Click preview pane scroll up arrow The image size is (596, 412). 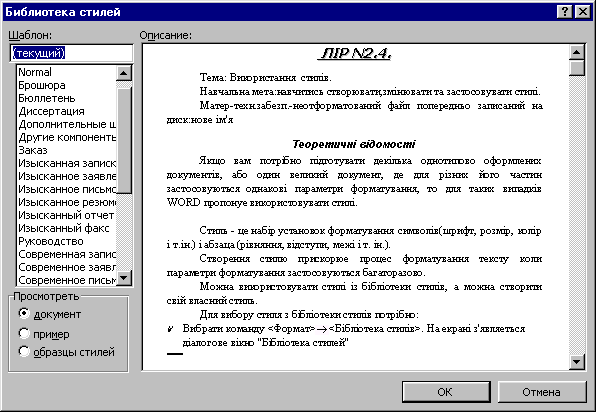[577, 52]
